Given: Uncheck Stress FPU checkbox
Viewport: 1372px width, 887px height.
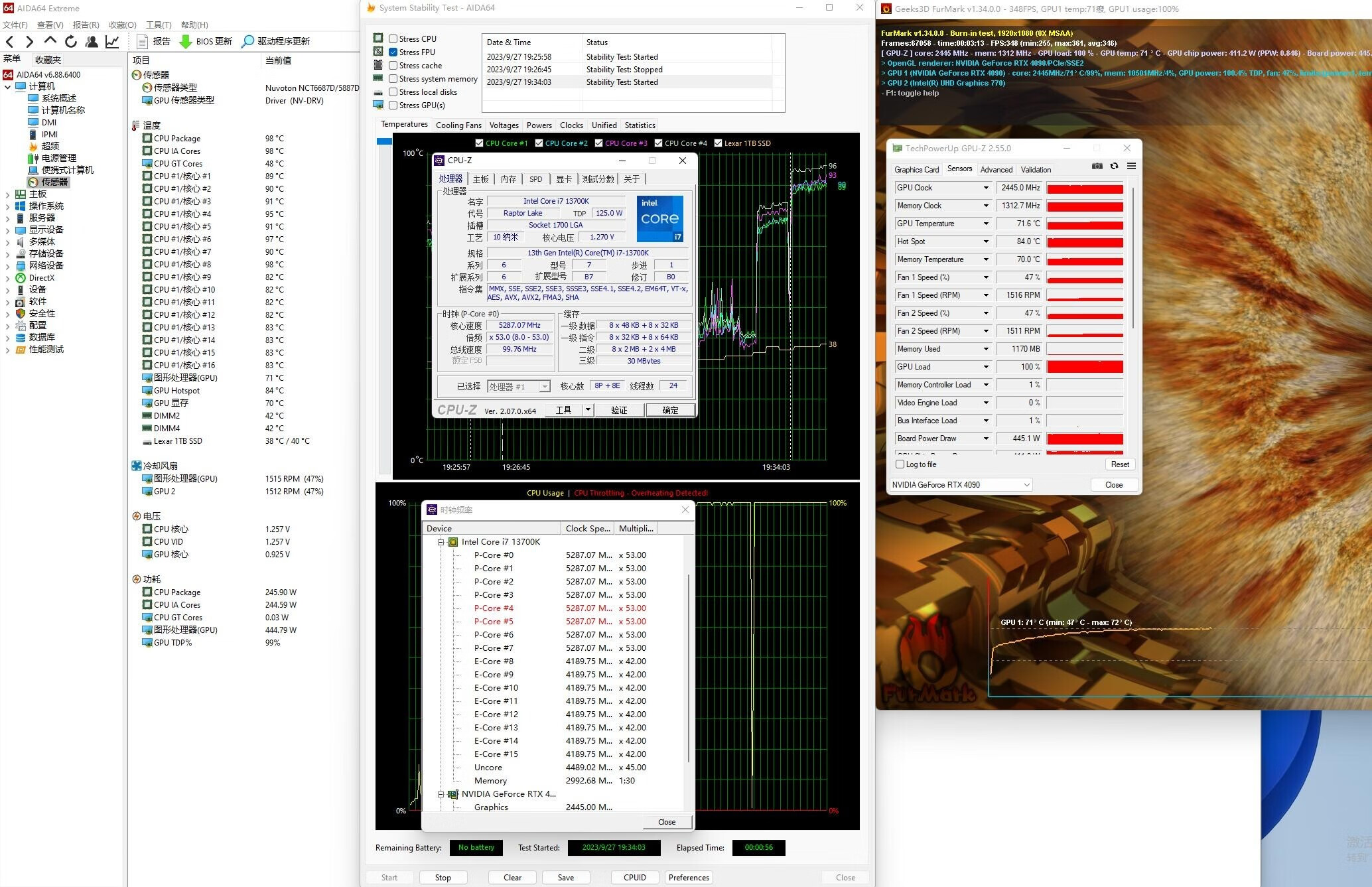Looking at the screenshot, I should click(393, 52).
